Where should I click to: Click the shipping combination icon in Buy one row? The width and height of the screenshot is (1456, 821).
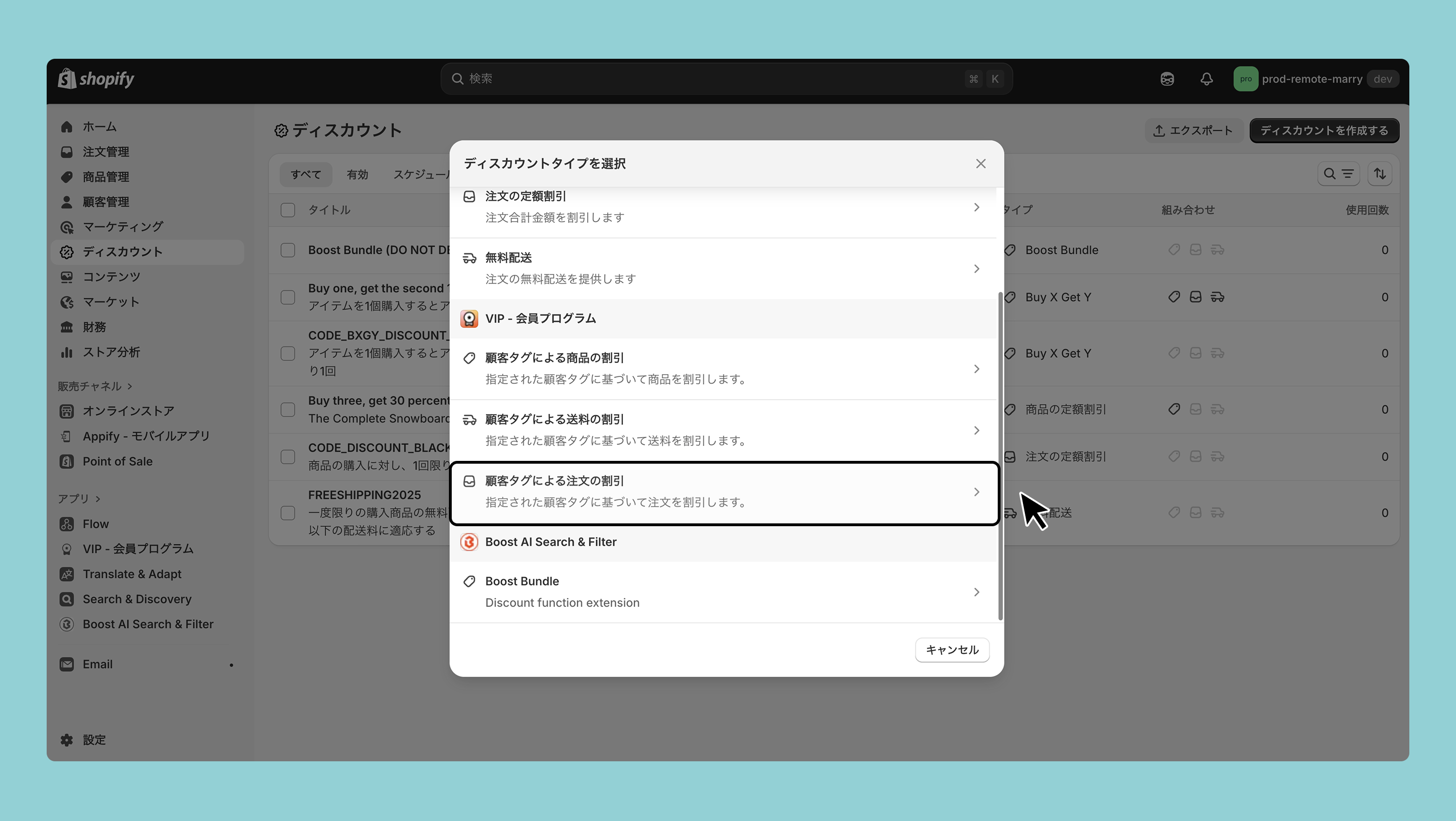1217,297
